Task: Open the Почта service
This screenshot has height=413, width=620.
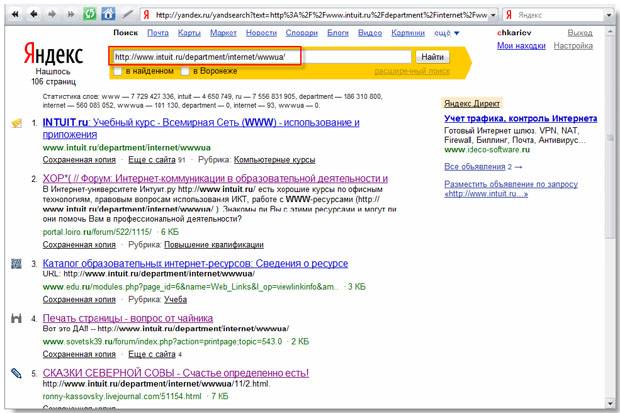Action: (x=158, y=33)
